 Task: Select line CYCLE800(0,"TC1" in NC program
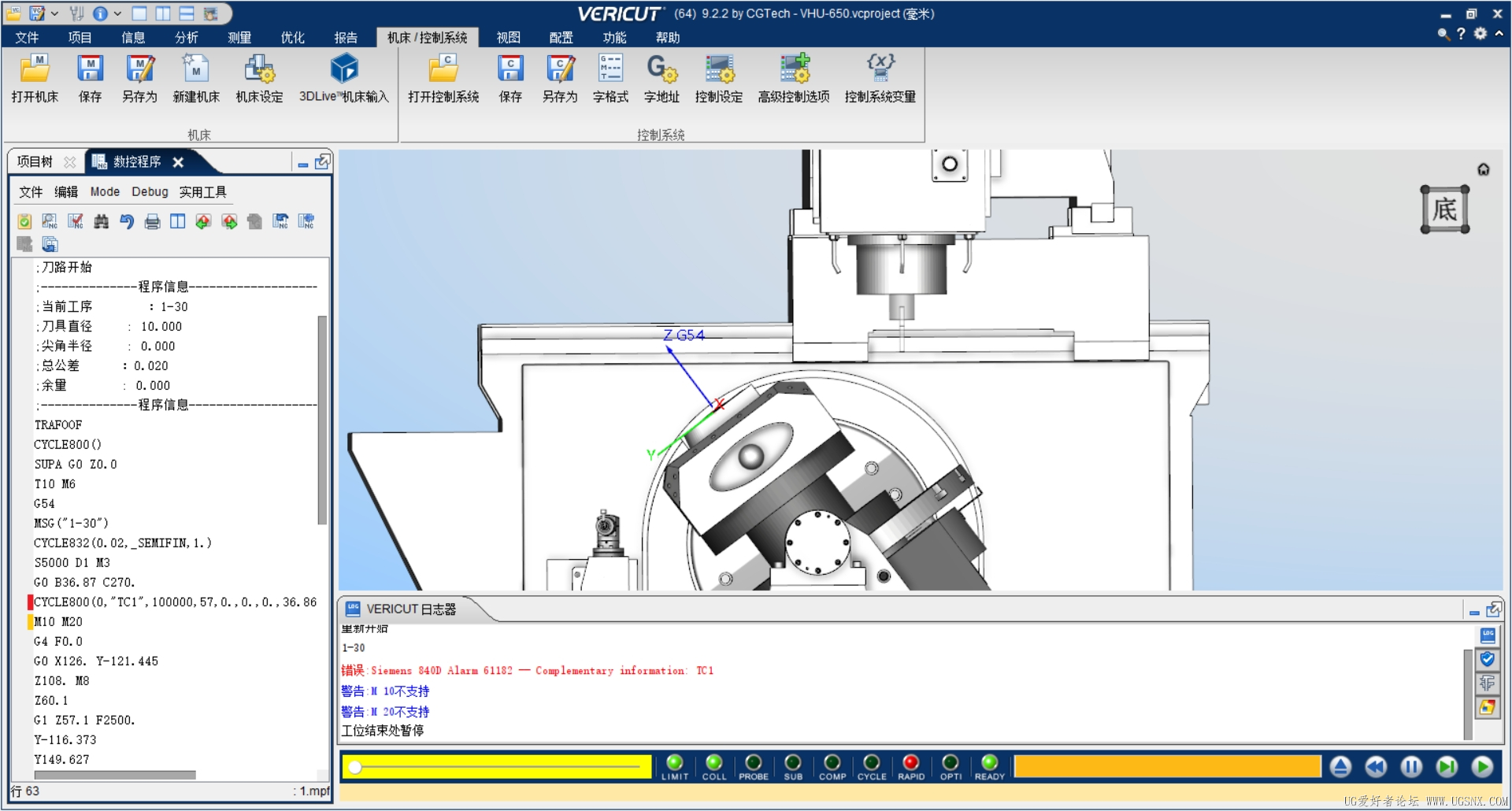pyautogui.click(x=175, y=602)
